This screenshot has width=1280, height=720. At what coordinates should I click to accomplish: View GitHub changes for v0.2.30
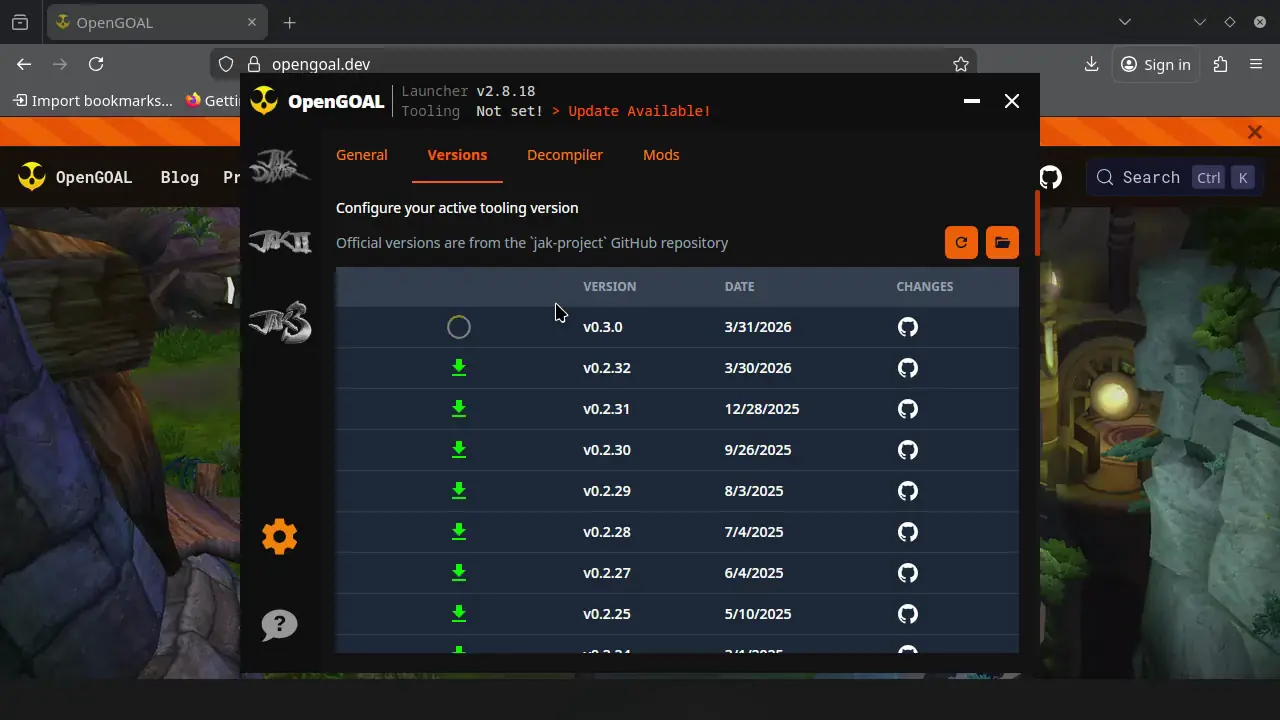pyautogui.click(x=907, y=450)
